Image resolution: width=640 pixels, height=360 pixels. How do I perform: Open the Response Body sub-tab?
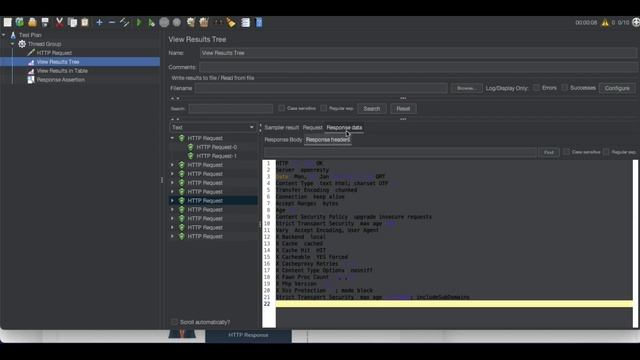point(283,140)
